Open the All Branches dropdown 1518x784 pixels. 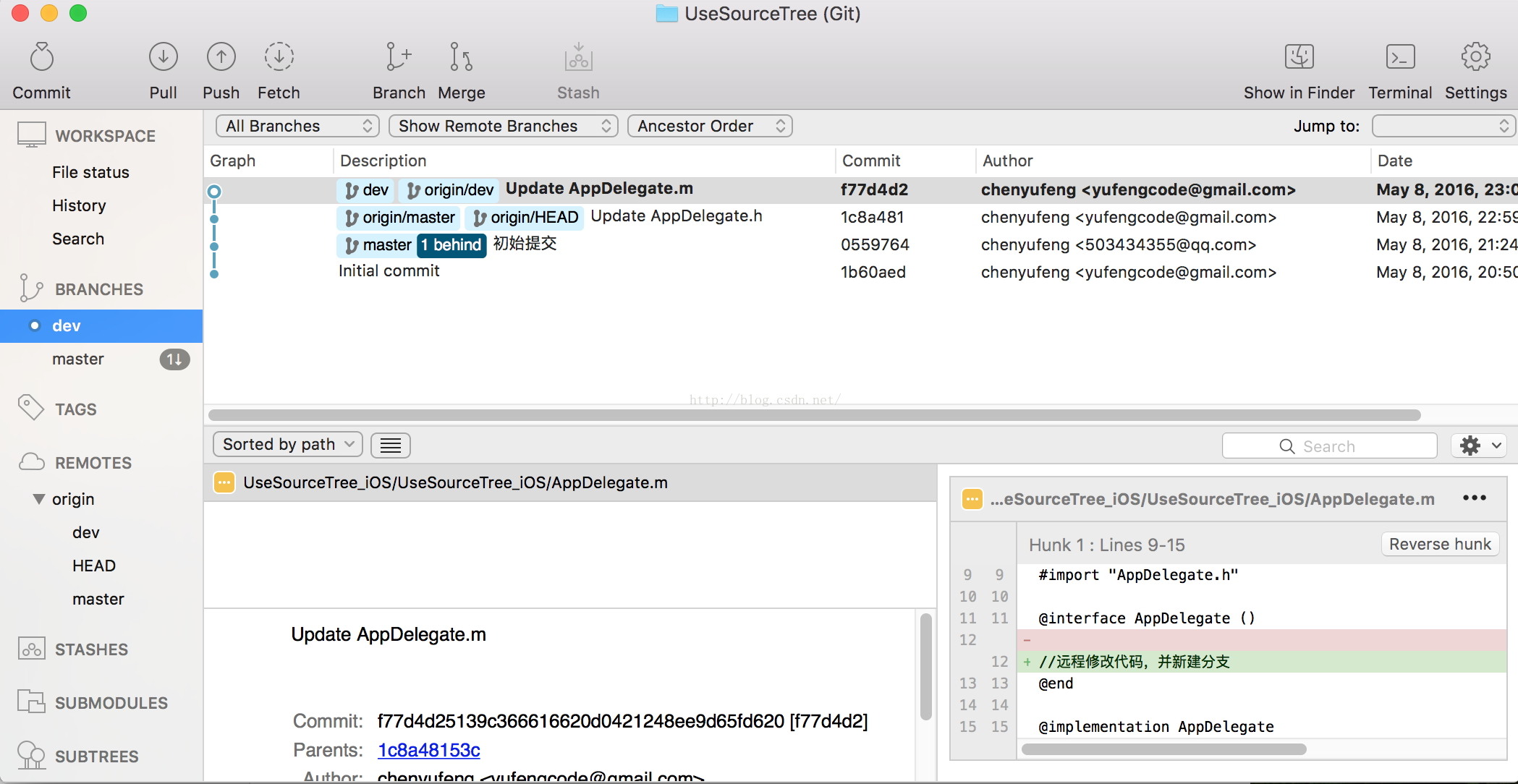[x=297, y=127]
